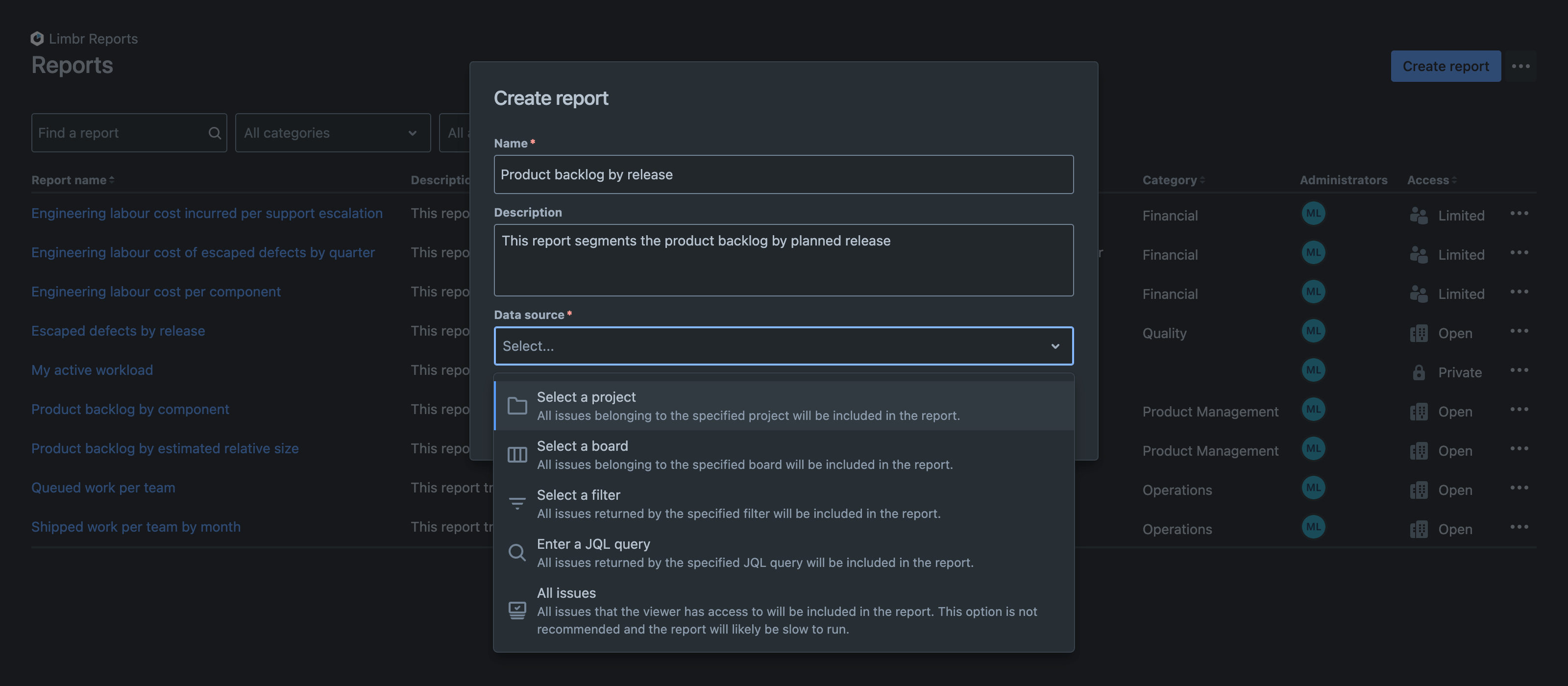Viewport: 1568px width, 686px height.
Task: Open row menu for My active workload
Action: pos(1519,370)
